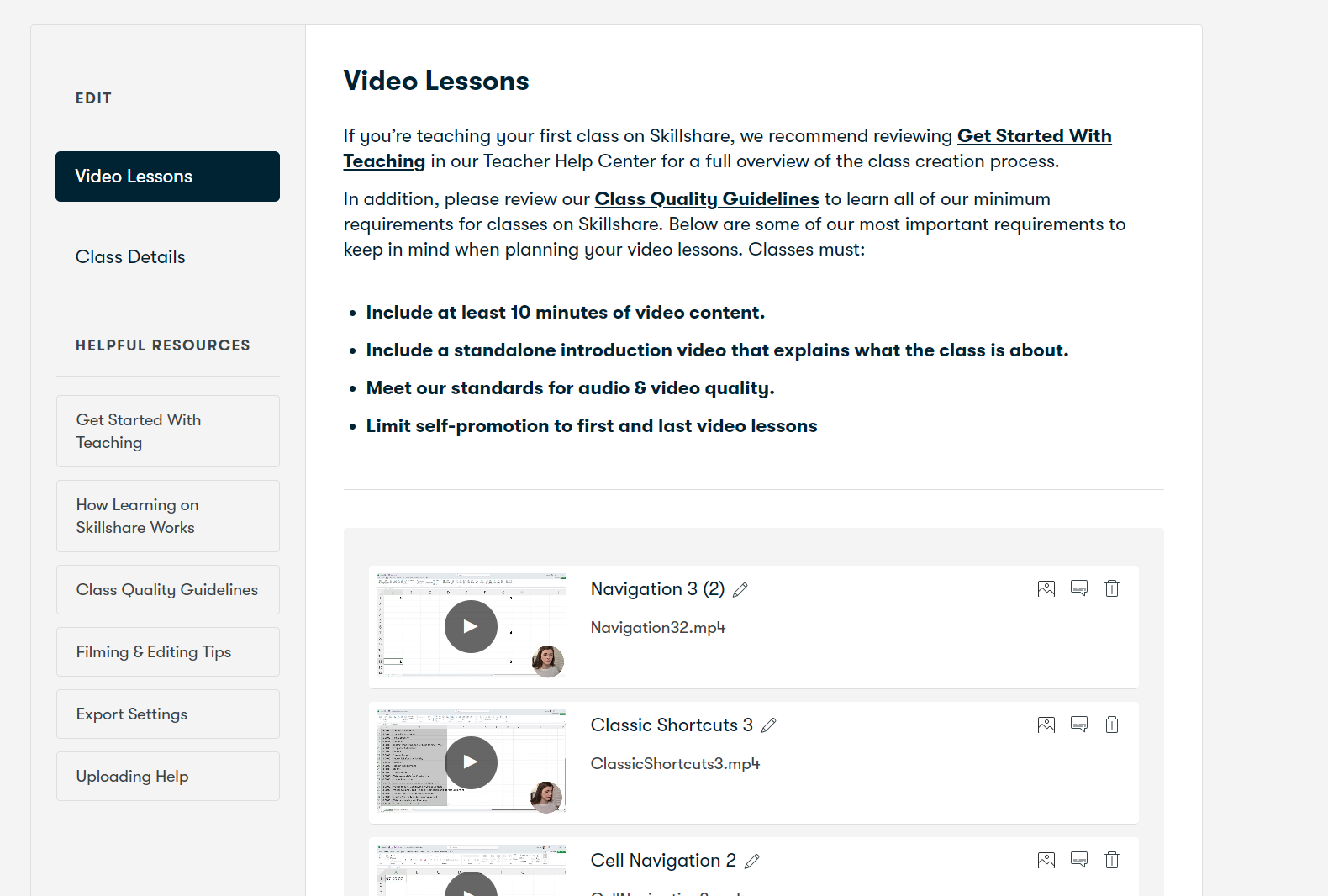Click the ClassicShortcuts3.mp4 file name
Image resolution: width=1328 pixels, height=896 pixels.
coord(675,764)
